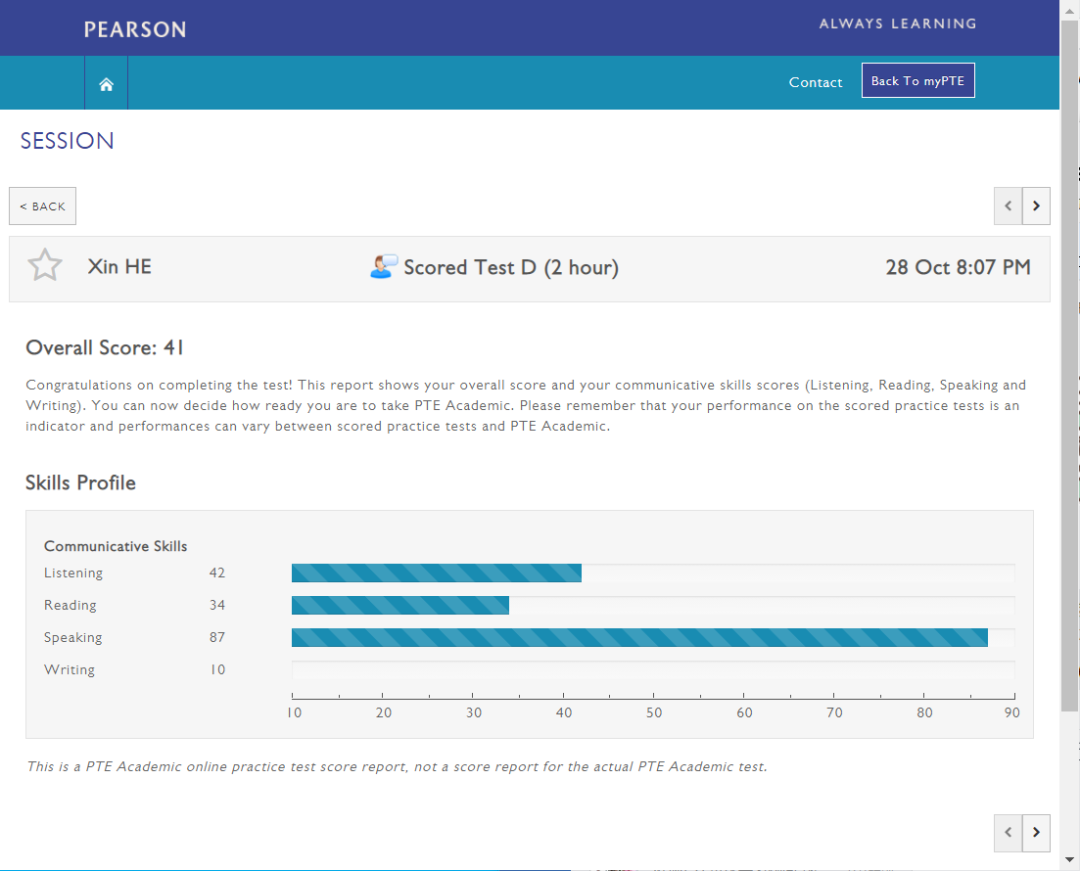The width and height of the screenshot is (1080, 871).
Task: Click the axis label 90
Action: pyautogui.click(x=1012, y=713)
